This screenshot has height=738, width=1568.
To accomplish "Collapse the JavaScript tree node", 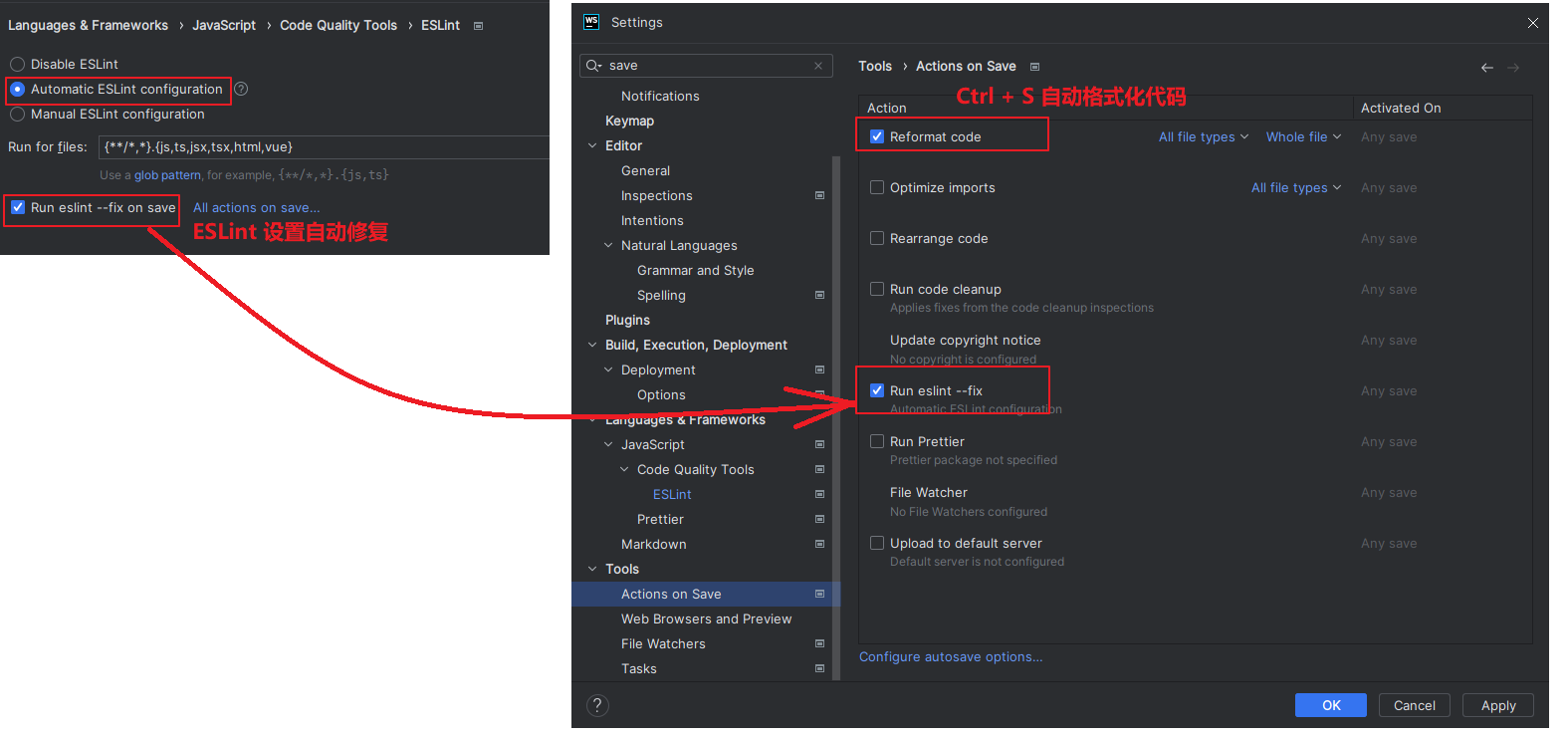I will pyautogui.click(x=608, y=444).
